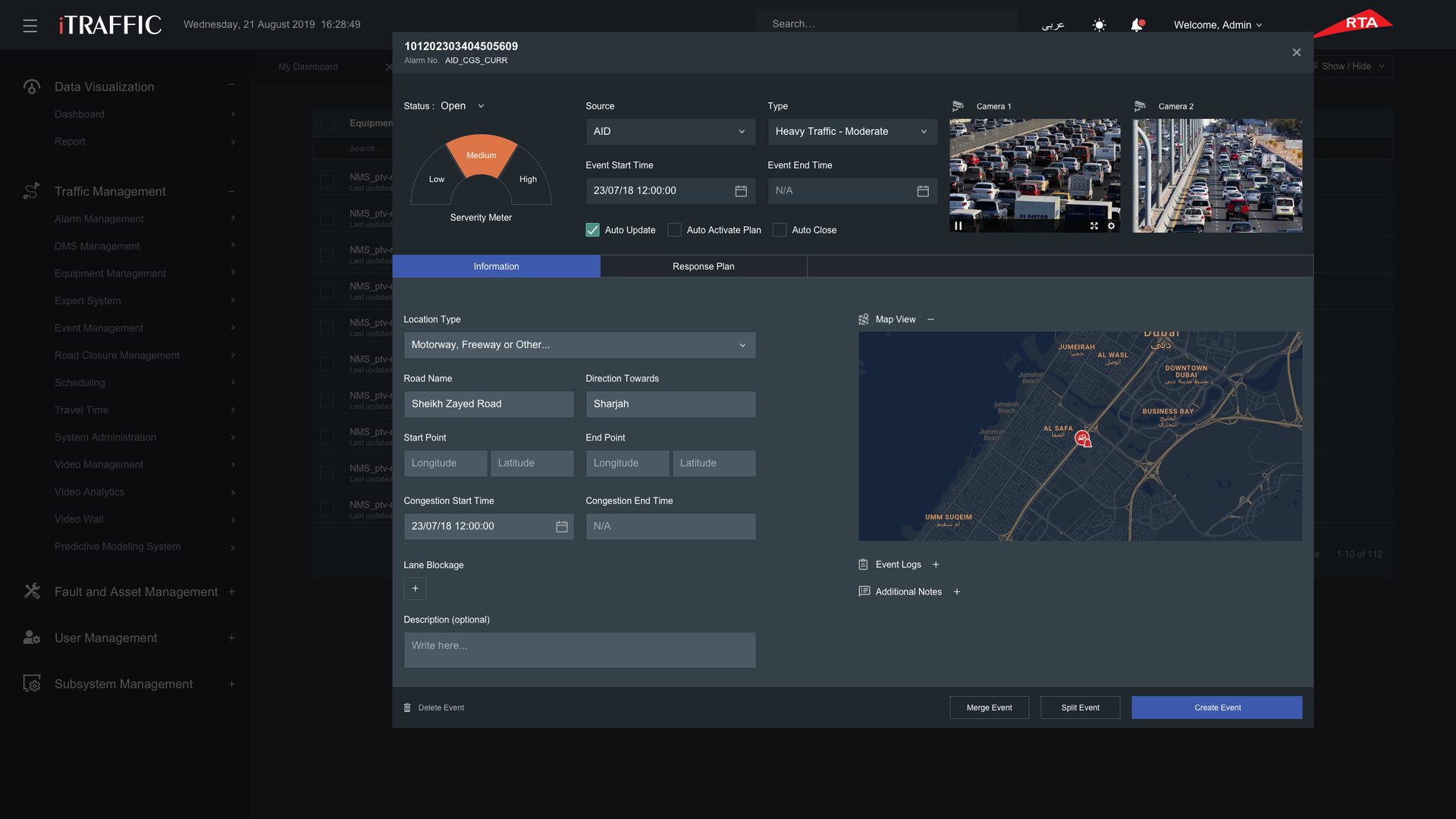
Task: Expand the User Management section
Action: point(231,638)
